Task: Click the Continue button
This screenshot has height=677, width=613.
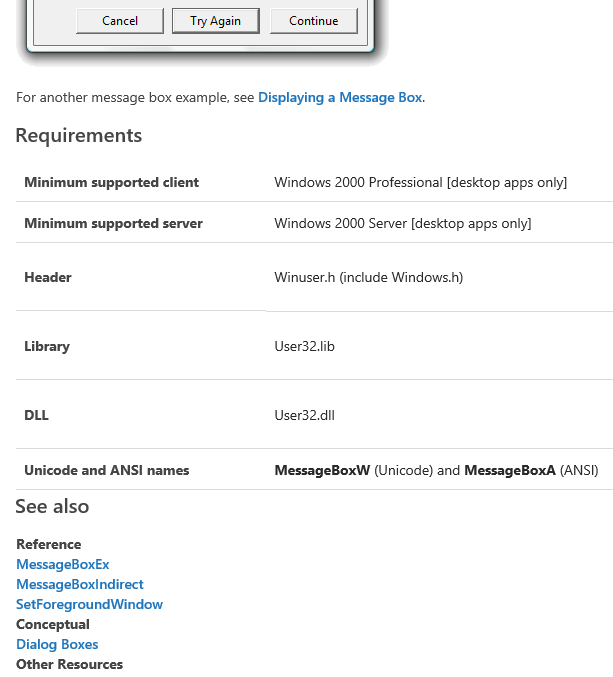Action: 313,21
